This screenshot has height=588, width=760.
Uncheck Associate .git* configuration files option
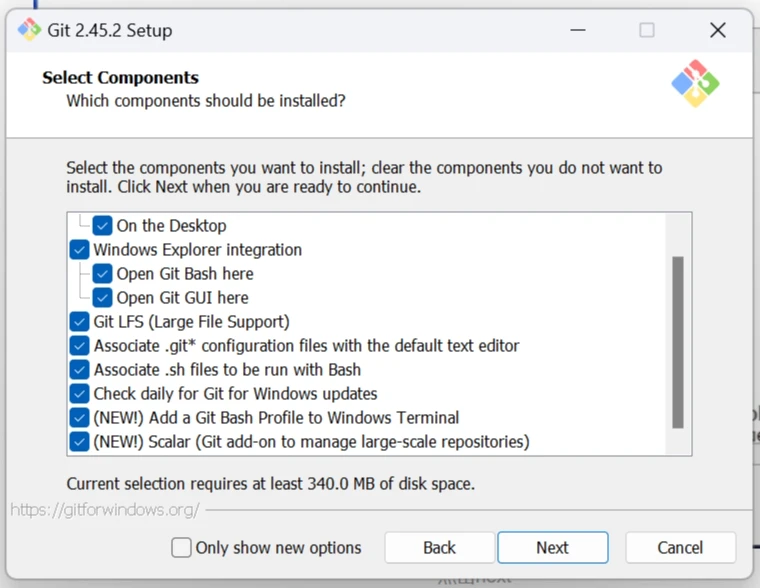[80, 346]
